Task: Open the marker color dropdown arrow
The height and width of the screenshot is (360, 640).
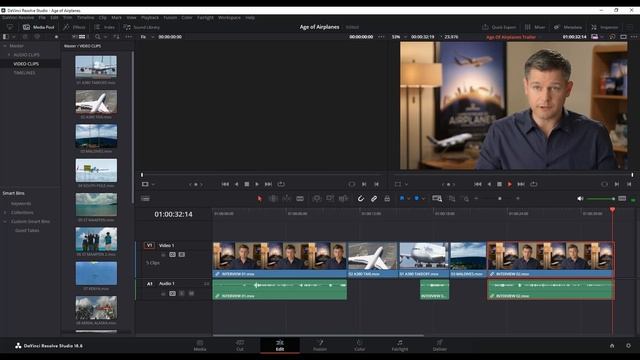Action: coord(423,199)
